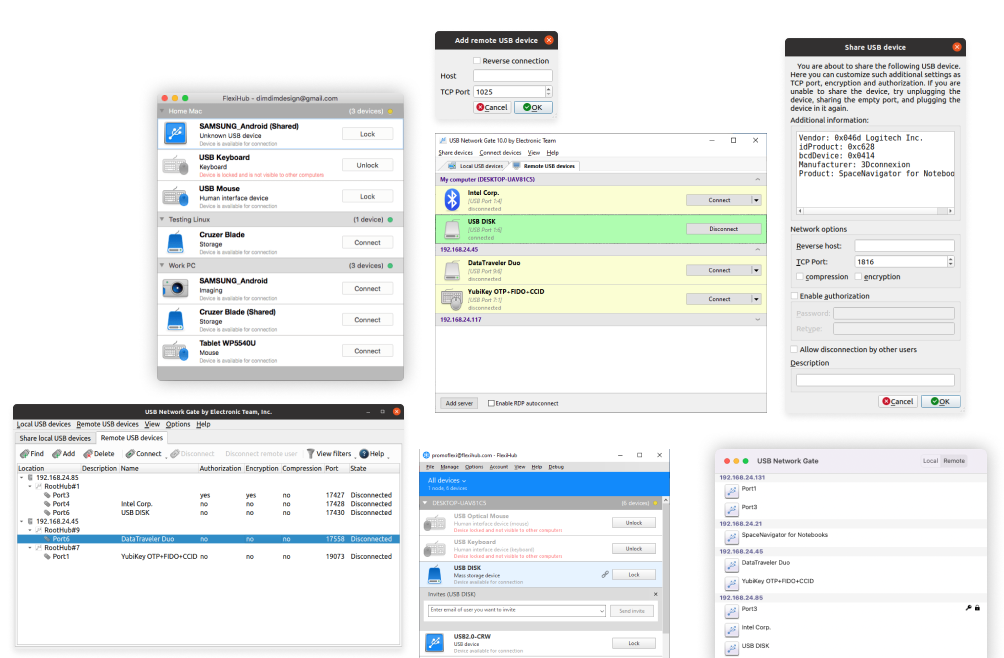
Task: Open Share devices menu in USB Network Gate 10.0
Action: click(x=455, y=153)
